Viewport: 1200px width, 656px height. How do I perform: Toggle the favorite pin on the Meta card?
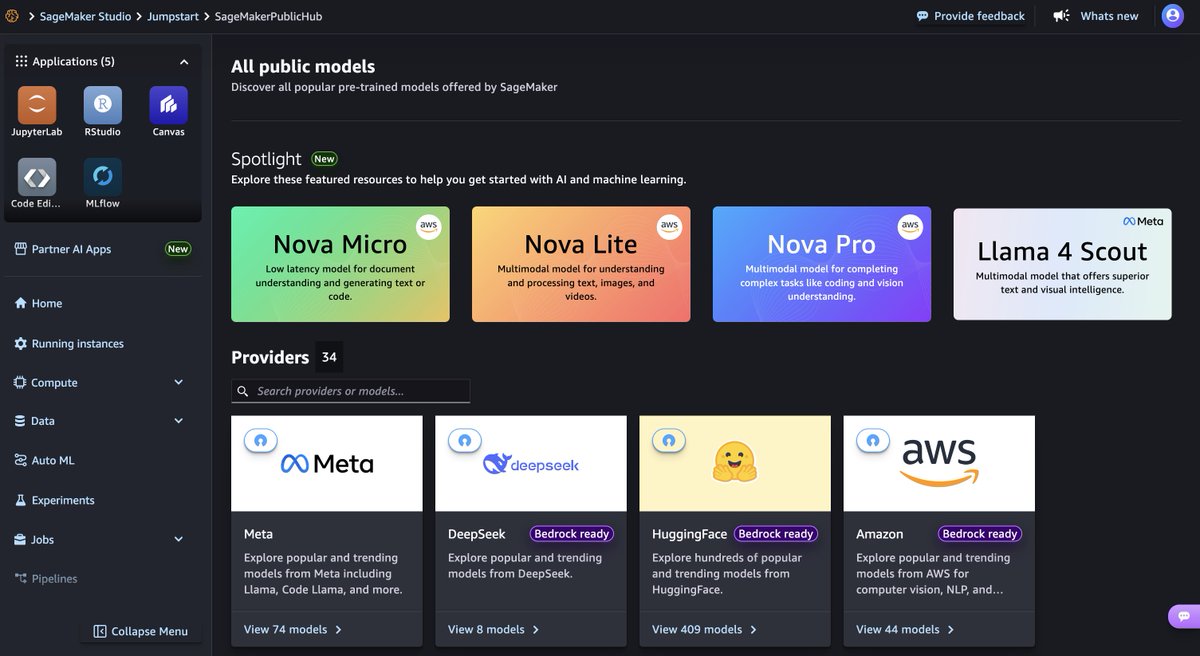click(261, 440)
